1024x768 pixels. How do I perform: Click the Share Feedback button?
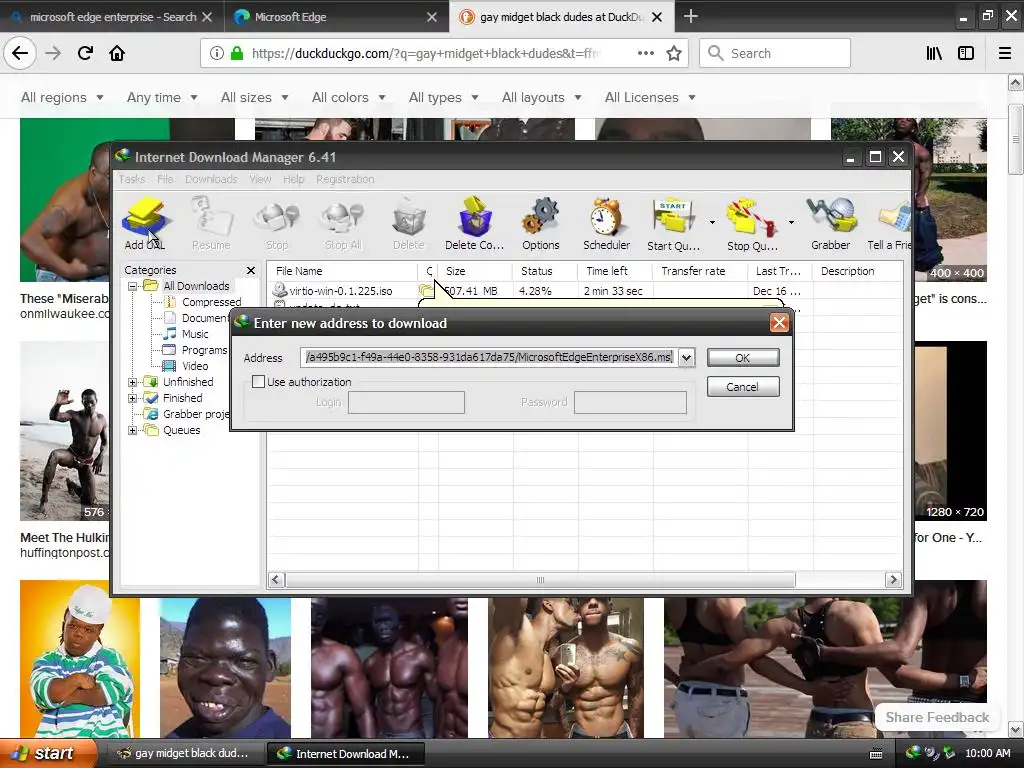coord(937,717)
